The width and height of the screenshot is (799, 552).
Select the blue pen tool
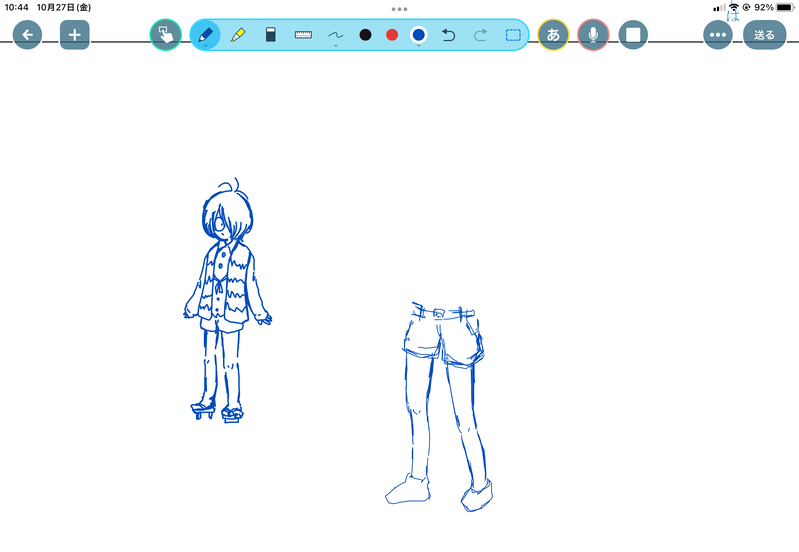(205, 35)
